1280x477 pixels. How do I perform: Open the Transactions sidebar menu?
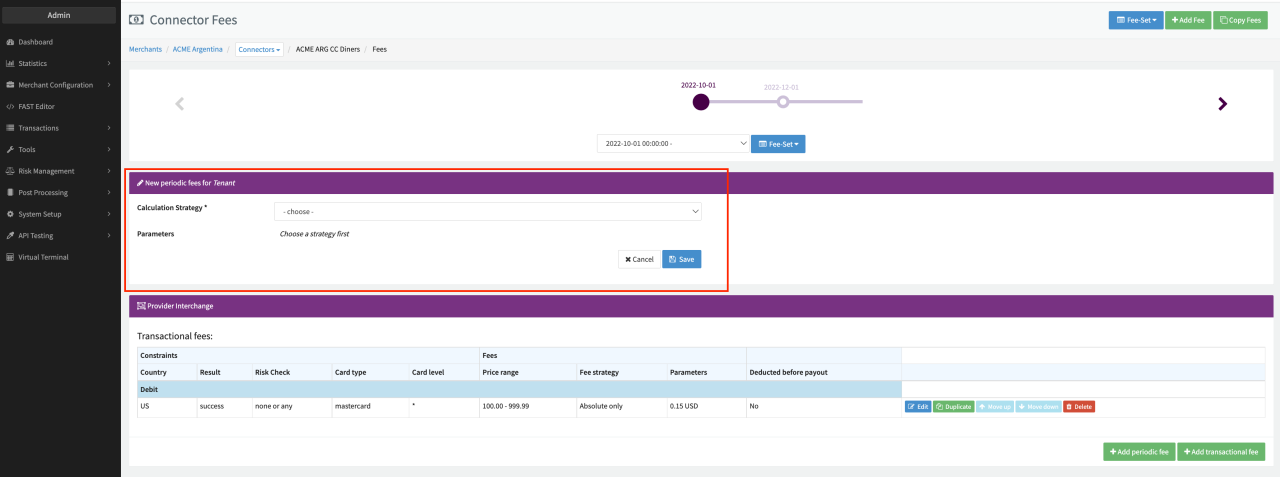pyautogui.click(x=60, y=128)
